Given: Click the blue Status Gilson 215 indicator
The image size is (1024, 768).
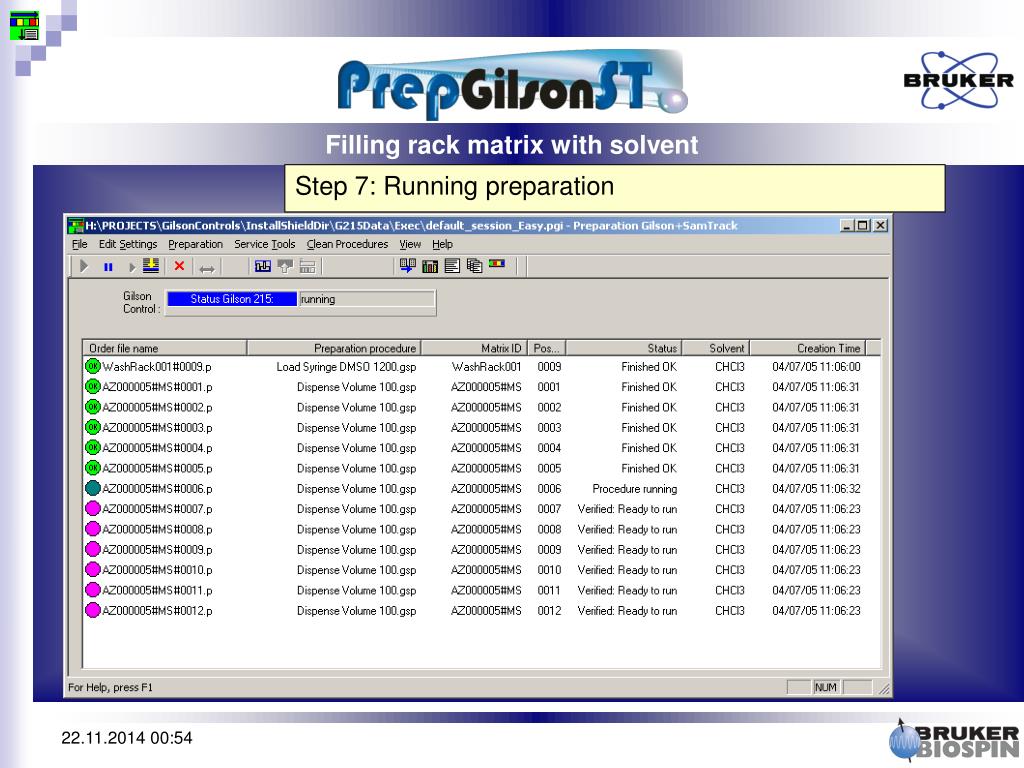Looking at the screenshot, I should [x=232, y=299].
